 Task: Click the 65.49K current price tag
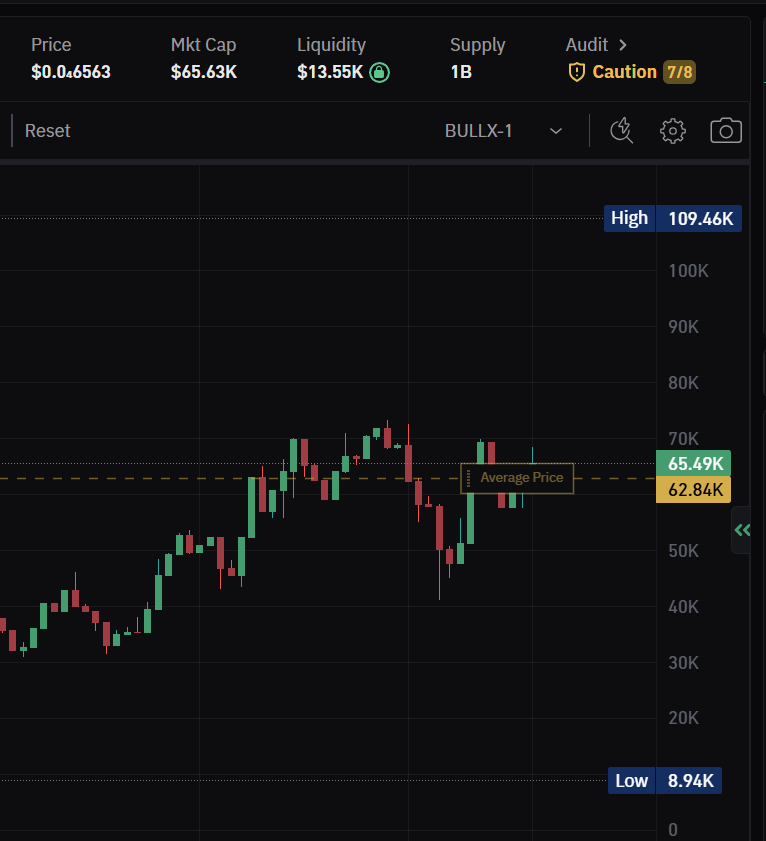pyautogui.click(x=693, y=463)
